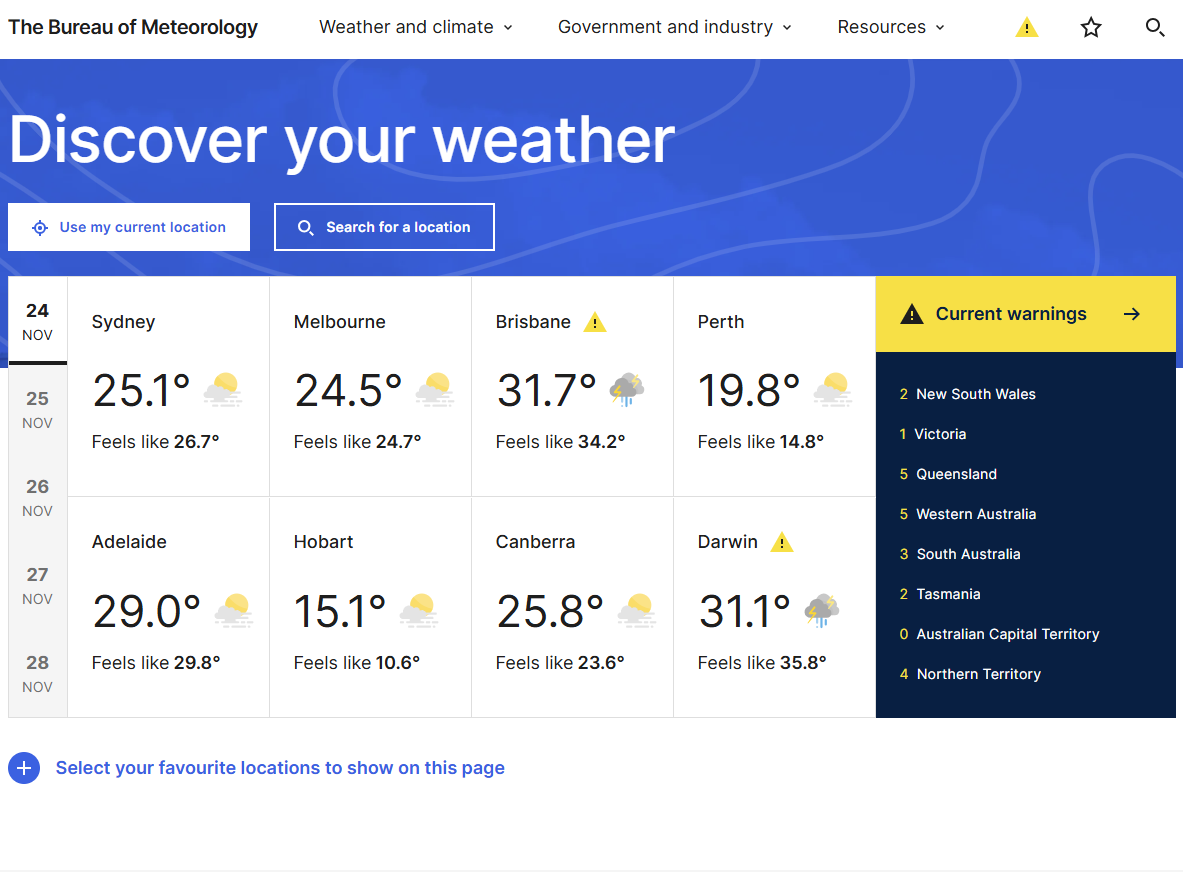Screen dimensions: 1183x872
Task: Click Canberra partly cloudy weather icon
Action: [638, 610]
